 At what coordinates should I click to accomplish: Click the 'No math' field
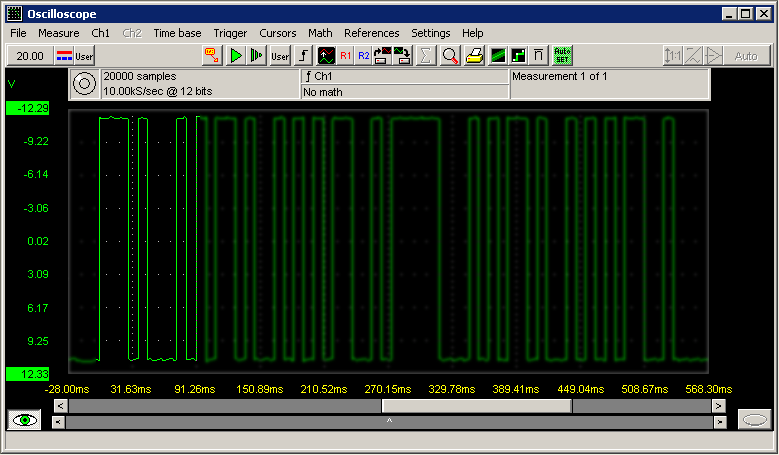click(x=405, y=92)
